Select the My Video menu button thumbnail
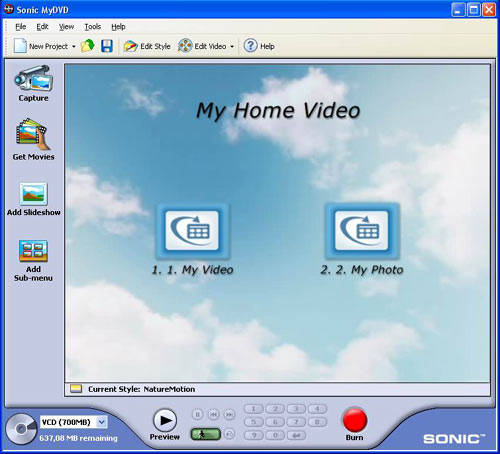This screenshot has width=500, height=454. click(x=192, y=231)
